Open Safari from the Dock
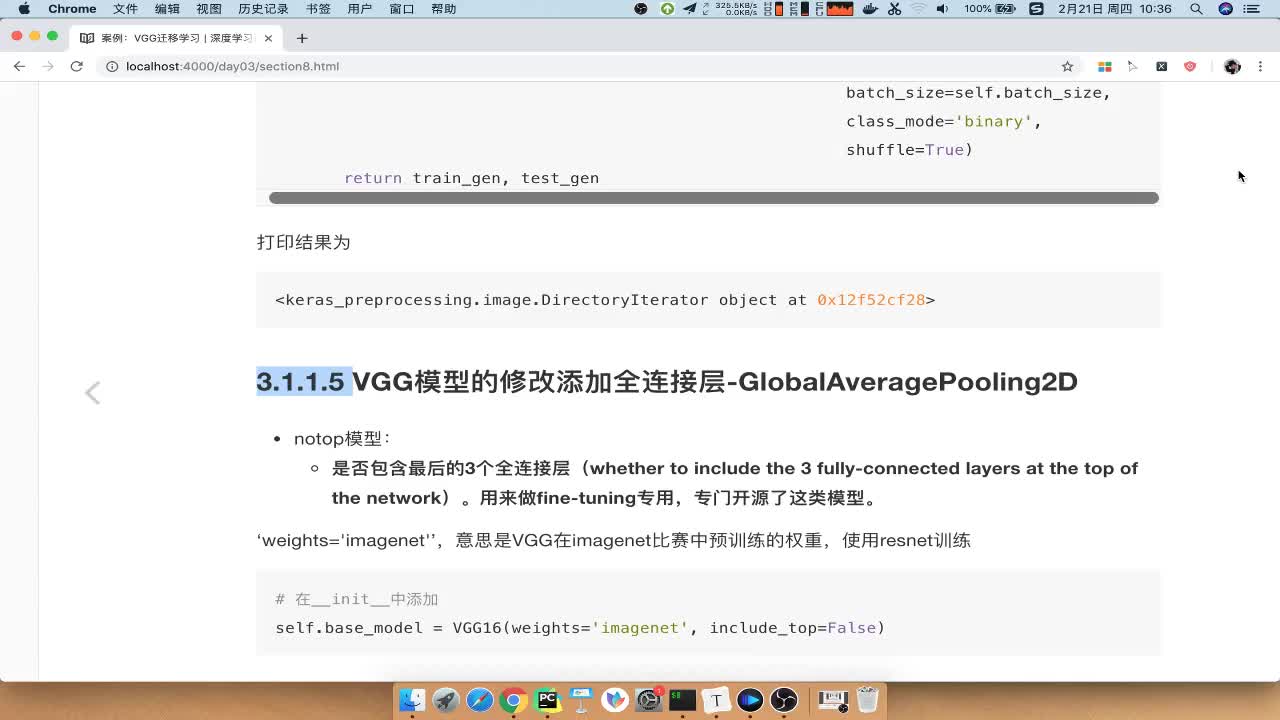The width and height of the screenshot is (1280, 720). pyautogui.click(x=480, y=700)
